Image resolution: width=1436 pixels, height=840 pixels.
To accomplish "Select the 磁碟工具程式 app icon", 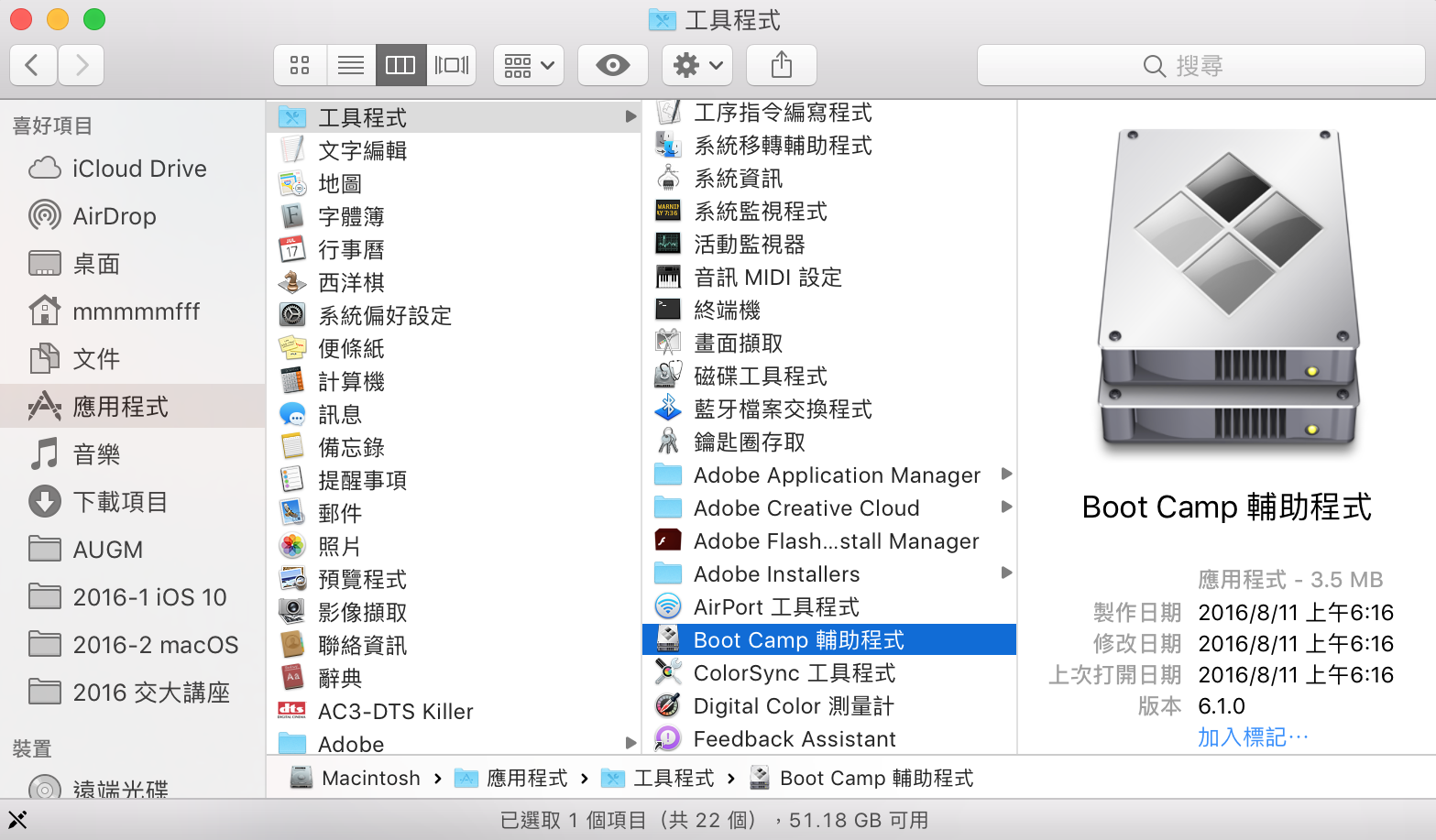I will (x=668, y=376).
